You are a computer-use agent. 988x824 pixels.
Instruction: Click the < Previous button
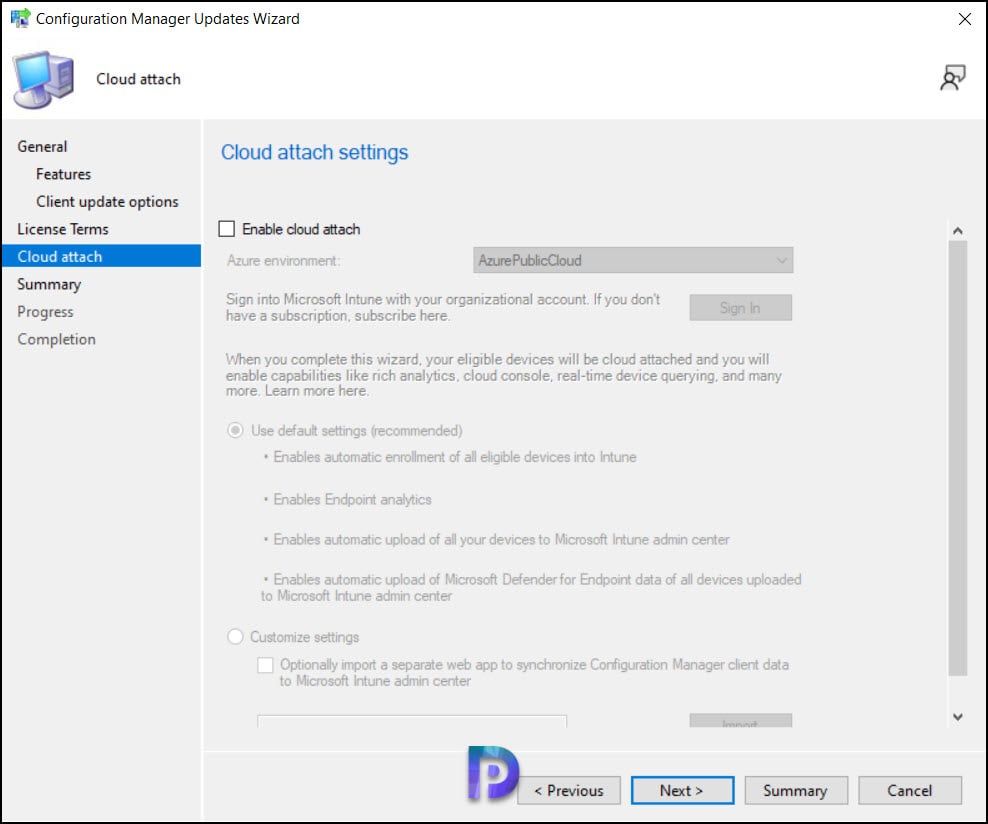[x=569, y=790]
